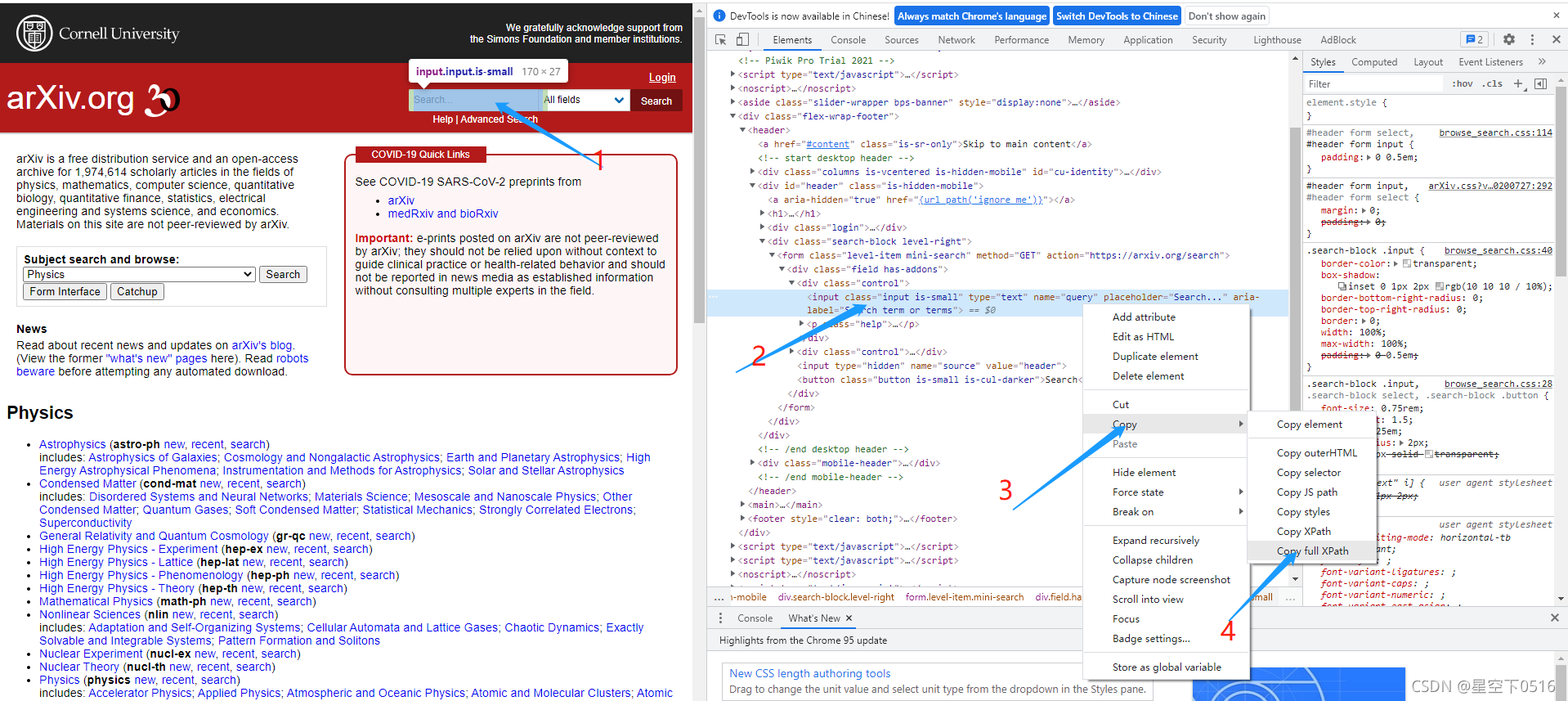Open the Login link
The height and width of the screenshot is (701, 1568).
(662, 77)
